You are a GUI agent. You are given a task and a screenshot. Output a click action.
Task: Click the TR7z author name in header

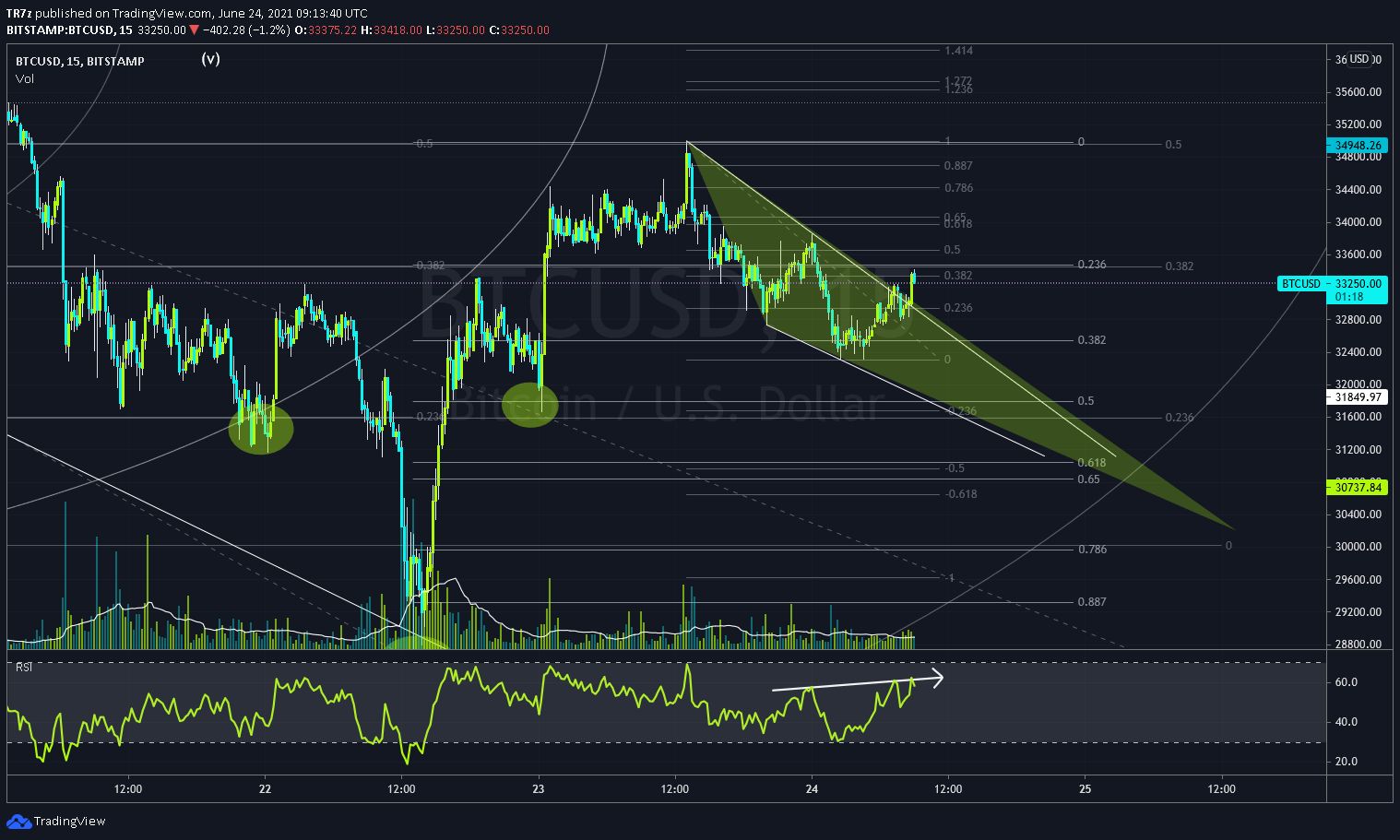(18, 14)
